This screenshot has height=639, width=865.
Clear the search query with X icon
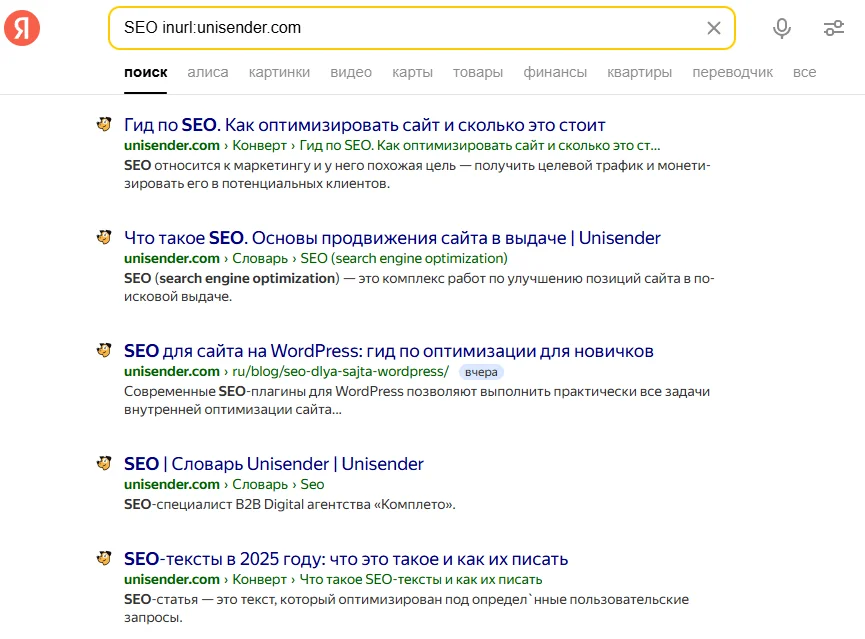[714, 28]
